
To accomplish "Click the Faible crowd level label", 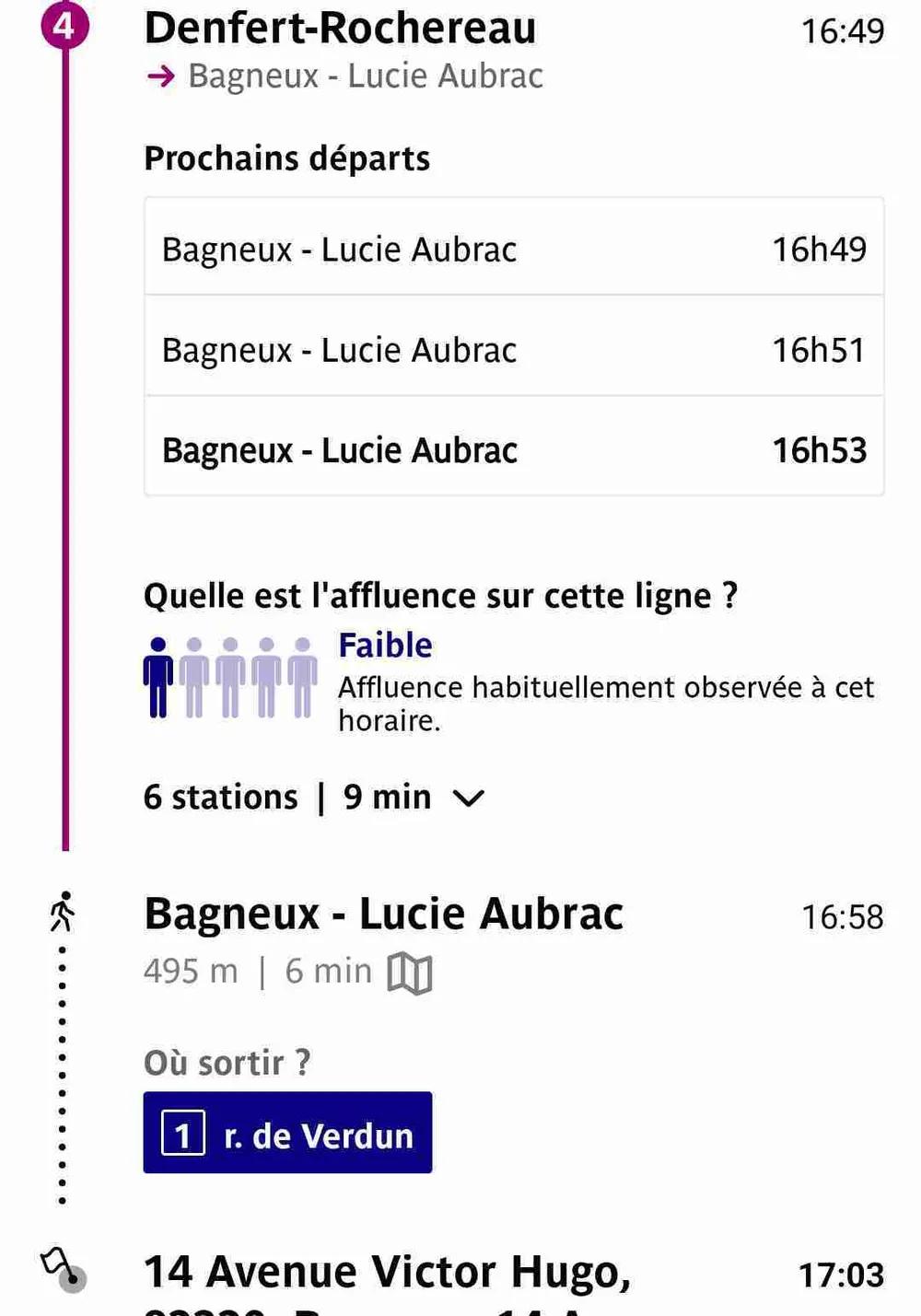I will pos(385,646).
